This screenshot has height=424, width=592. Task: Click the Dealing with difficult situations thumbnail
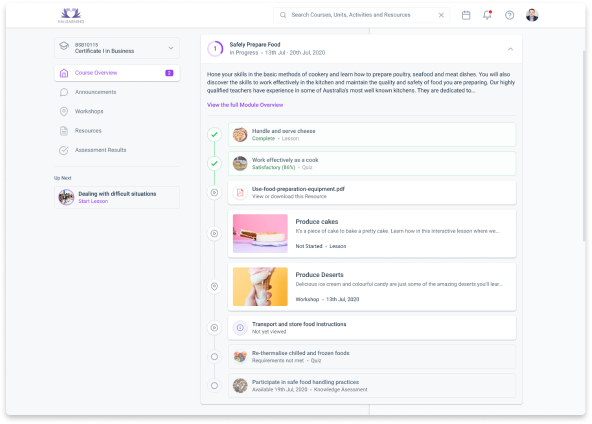(66, 197)
